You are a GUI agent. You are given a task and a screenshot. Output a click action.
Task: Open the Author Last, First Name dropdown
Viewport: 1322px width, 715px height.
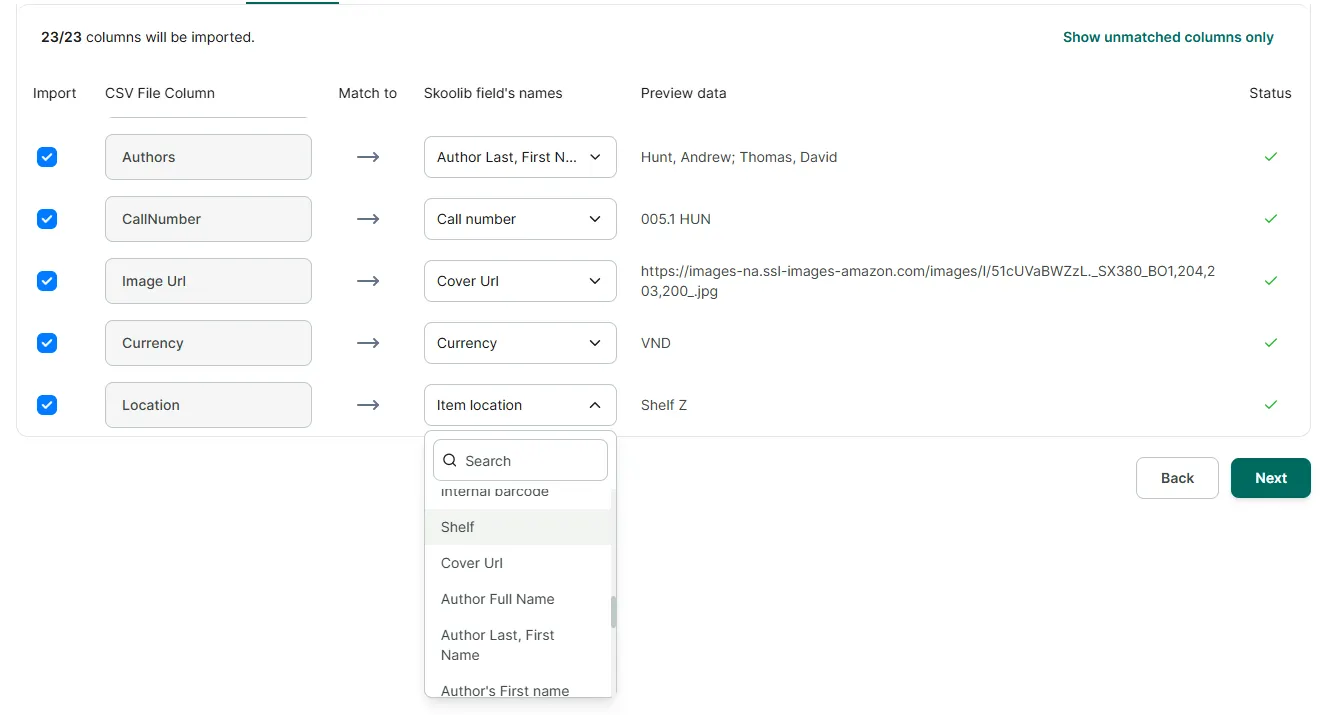[x=520, y=157]
